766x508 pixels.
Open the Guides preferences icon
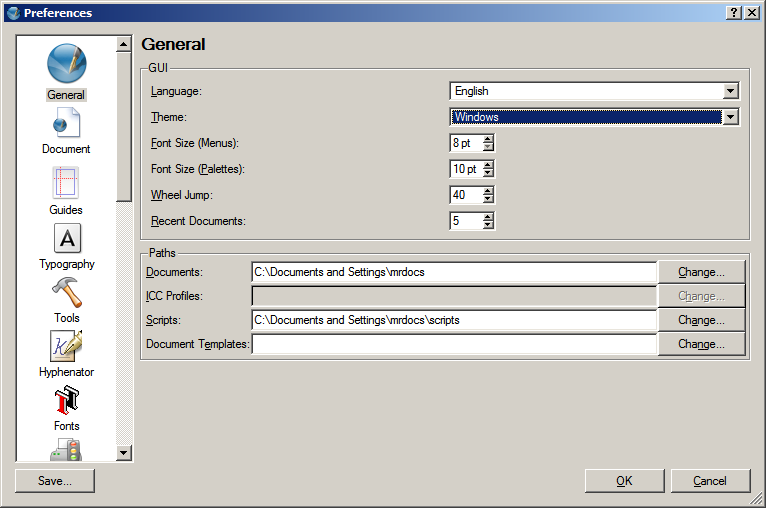click(66, 184)
